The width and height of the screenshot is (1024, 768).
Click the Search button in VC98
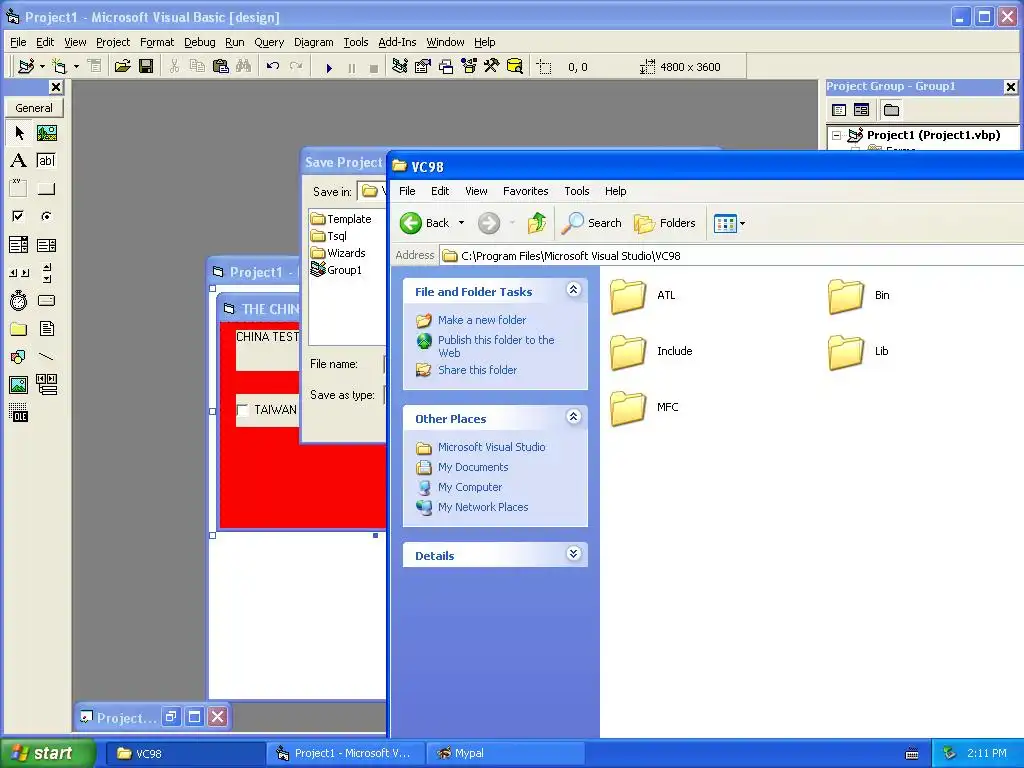pos(592,223)
